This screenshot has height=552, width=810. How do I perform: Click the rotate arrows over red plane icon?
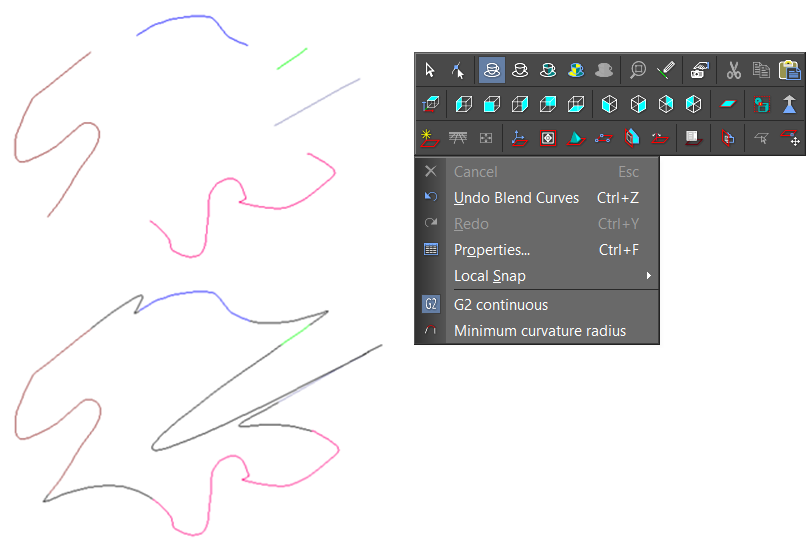click(x=660, y=138)
